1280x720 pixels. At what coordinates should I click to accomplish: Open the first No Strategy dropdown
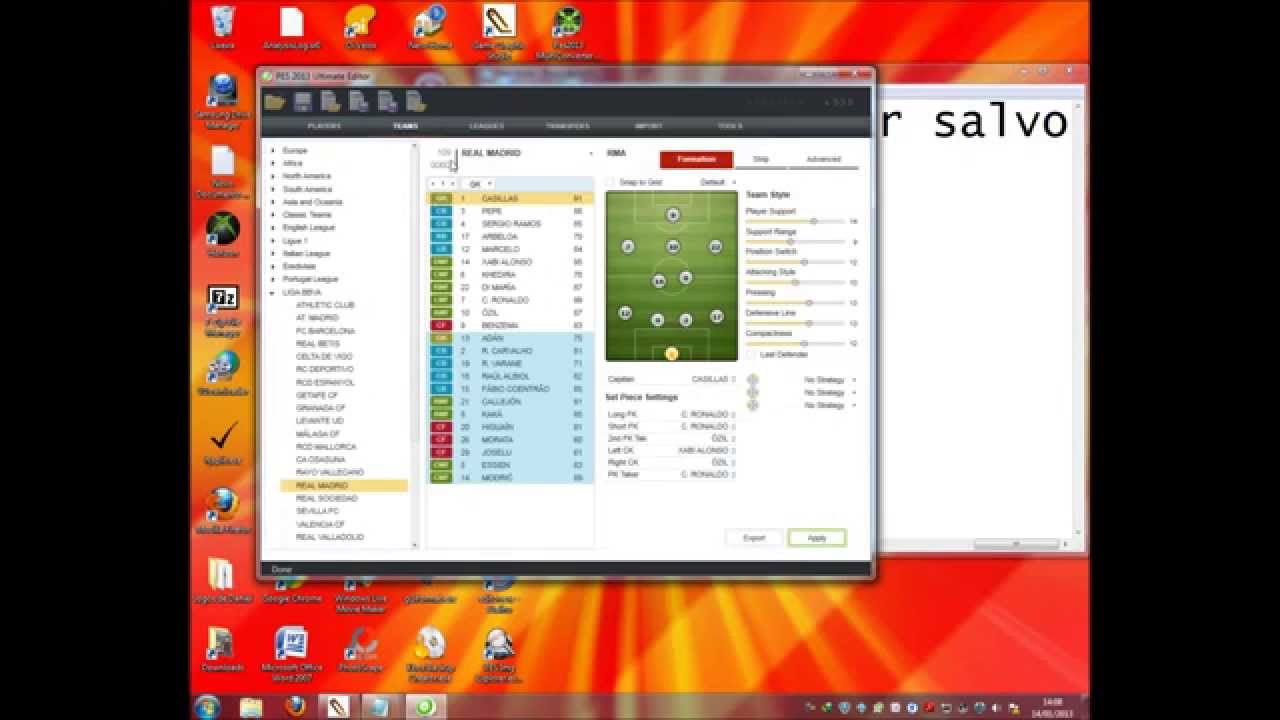pyautogui.click(x=829, y=380)
